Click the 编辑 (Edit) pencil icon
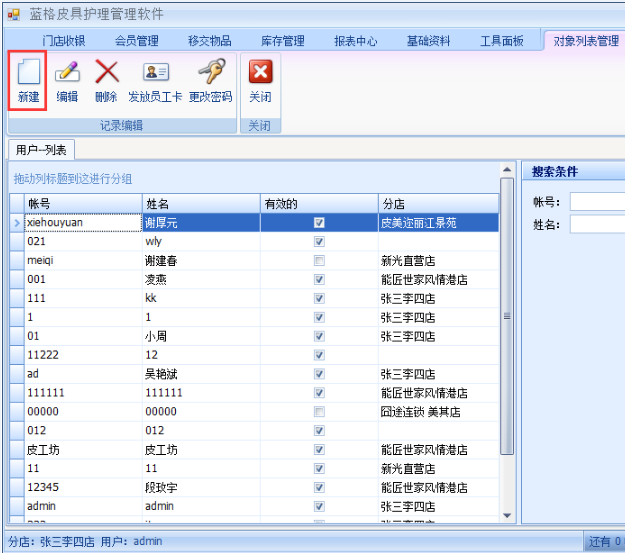The image size is (625, 553). click(67, 73)
